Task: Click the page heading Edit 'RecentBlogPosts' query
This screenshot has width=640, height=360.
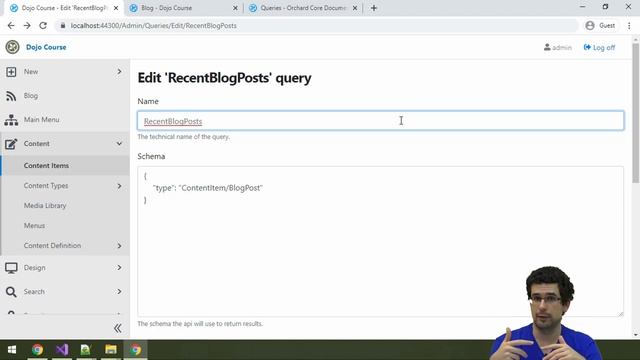Action: click(224, 78)
